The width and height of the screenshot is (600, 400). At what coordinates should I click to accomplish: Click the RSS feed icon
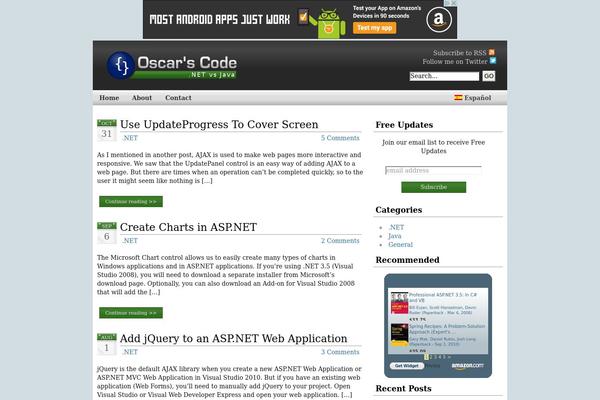(492, 52)
